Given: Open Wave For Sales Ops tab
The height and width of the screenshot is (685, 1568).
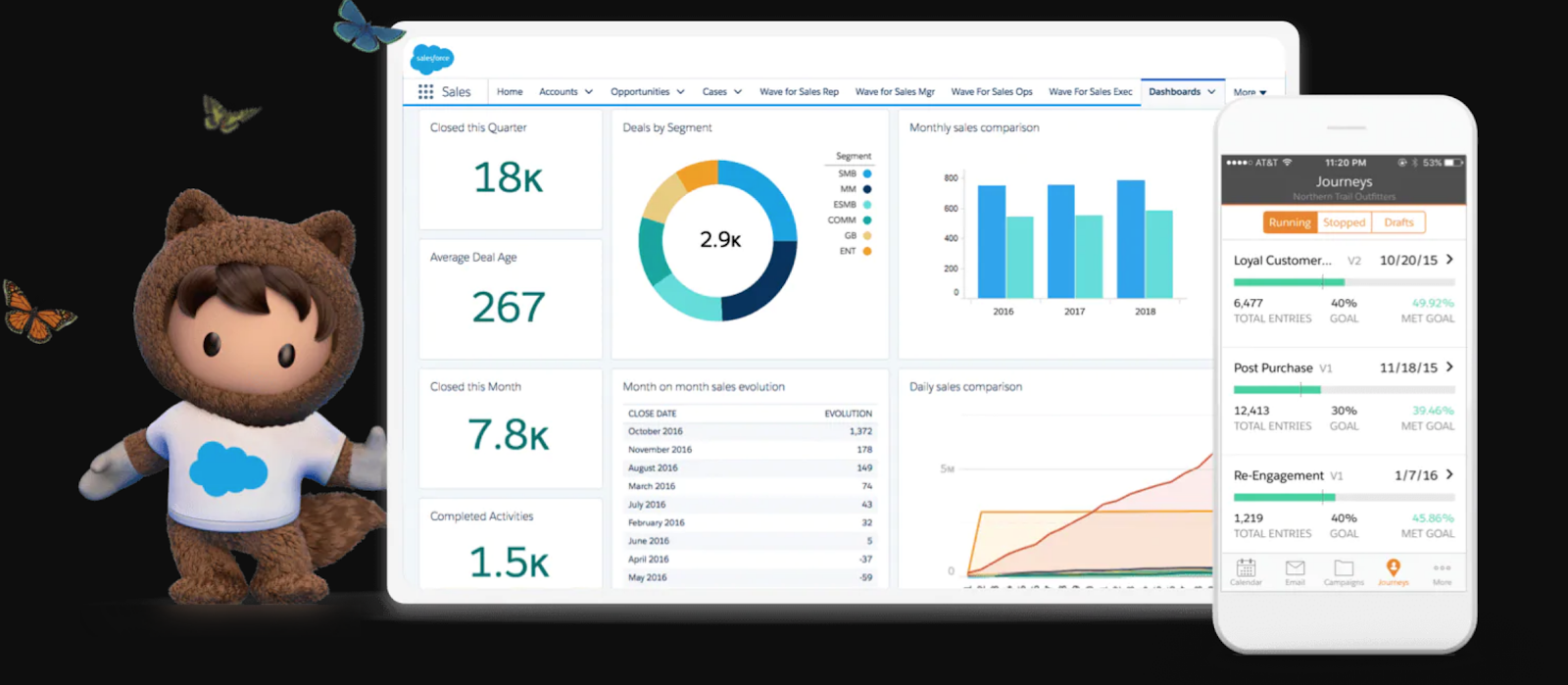Looking at the screenshot, I should point(992,92).
